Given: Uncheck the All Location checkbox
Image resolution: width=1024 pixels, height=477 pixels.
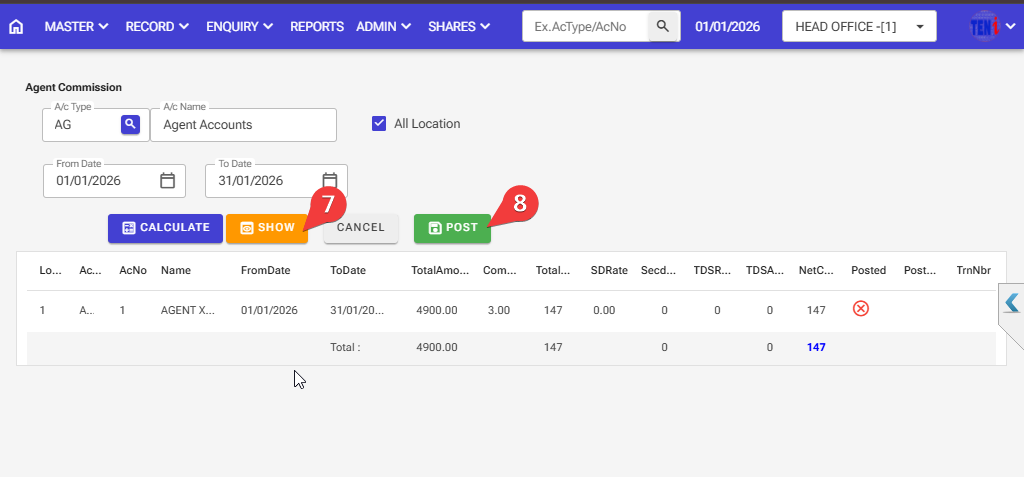Looking at the screenshot, I should [x=379, y=124].
